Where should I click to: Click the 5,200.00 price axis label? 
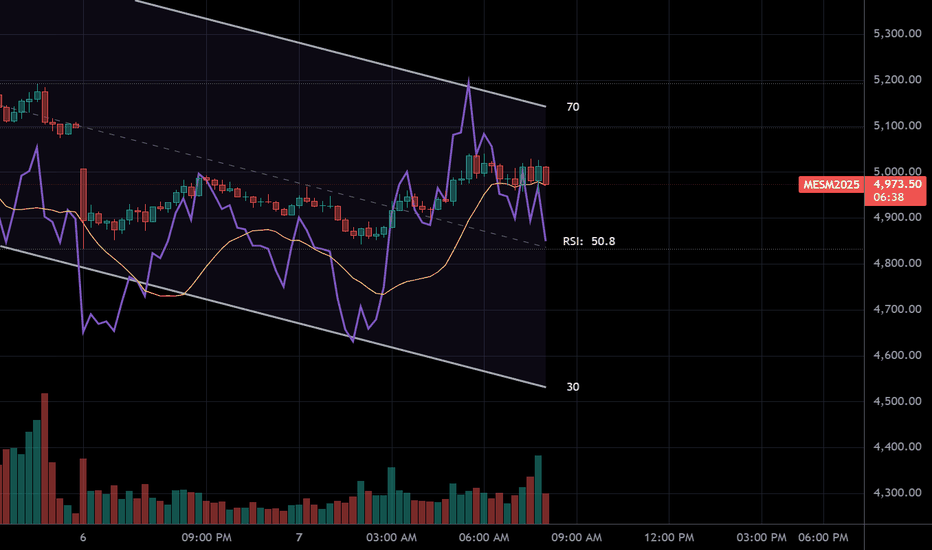click(898, 80)
